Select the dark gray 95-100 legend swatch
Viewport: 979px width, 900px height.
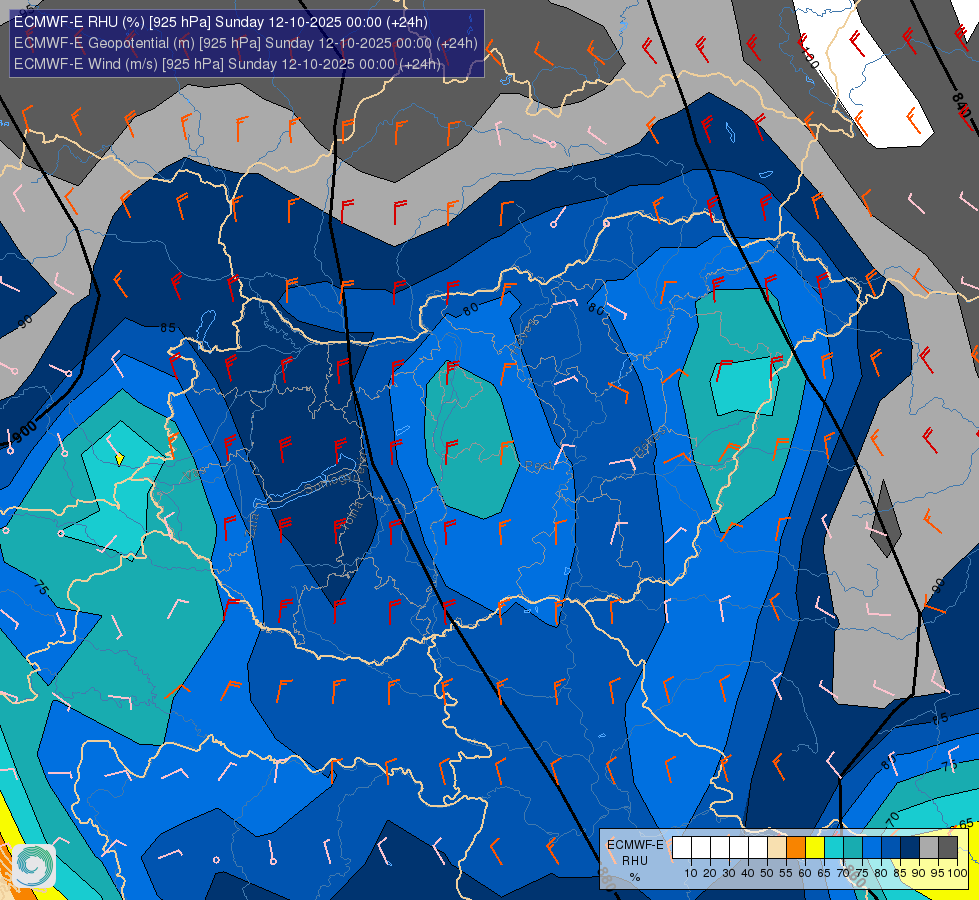(x=948, y=848)
